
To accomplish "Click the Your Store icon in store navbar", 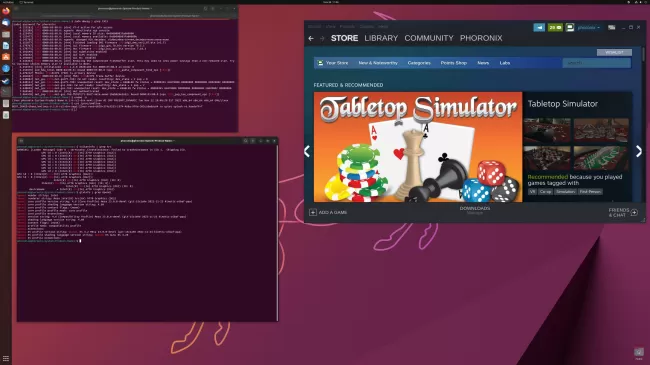I will click(320, 63).
